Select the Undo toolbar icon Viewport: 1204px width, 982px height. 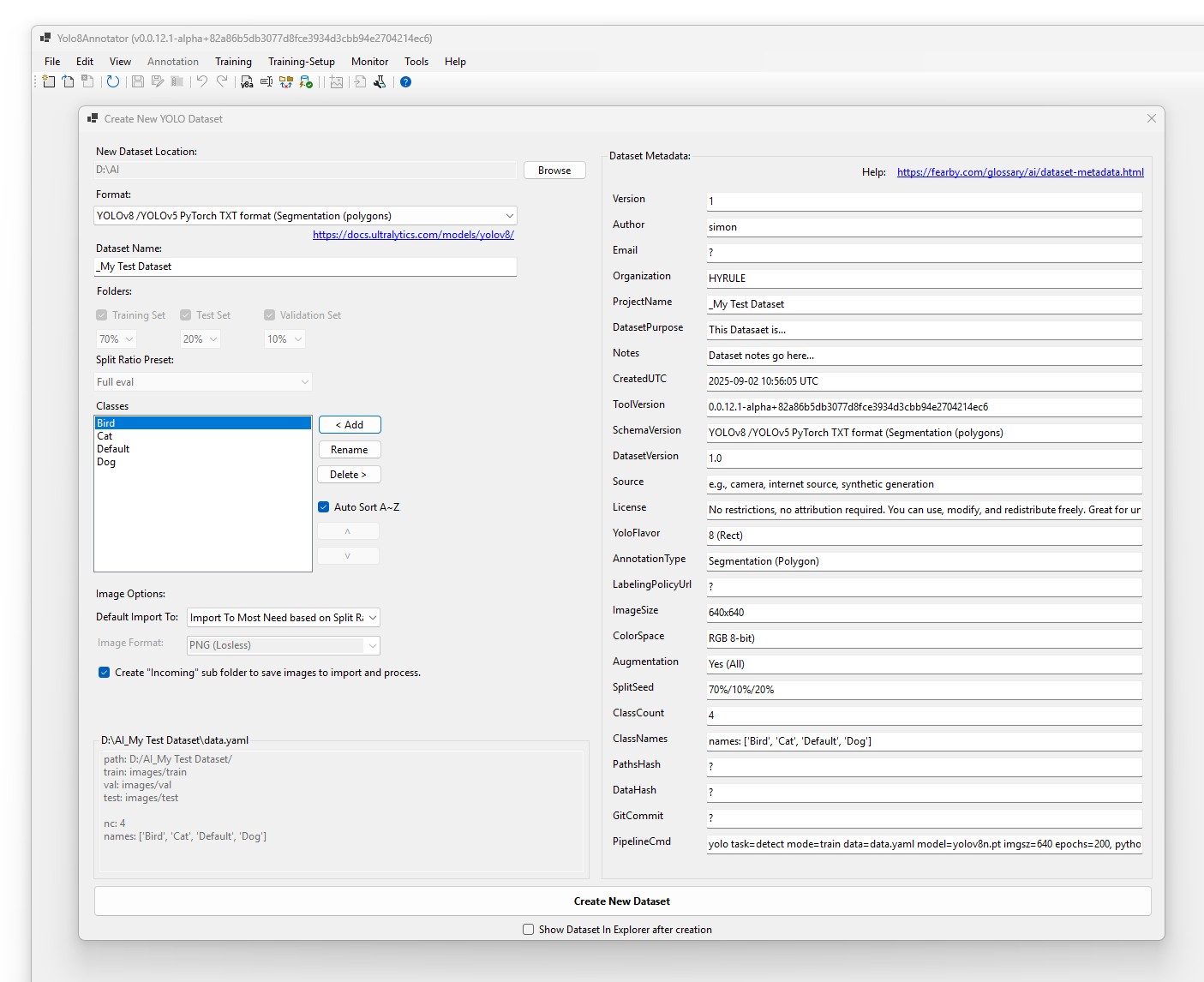click(201, 81)
